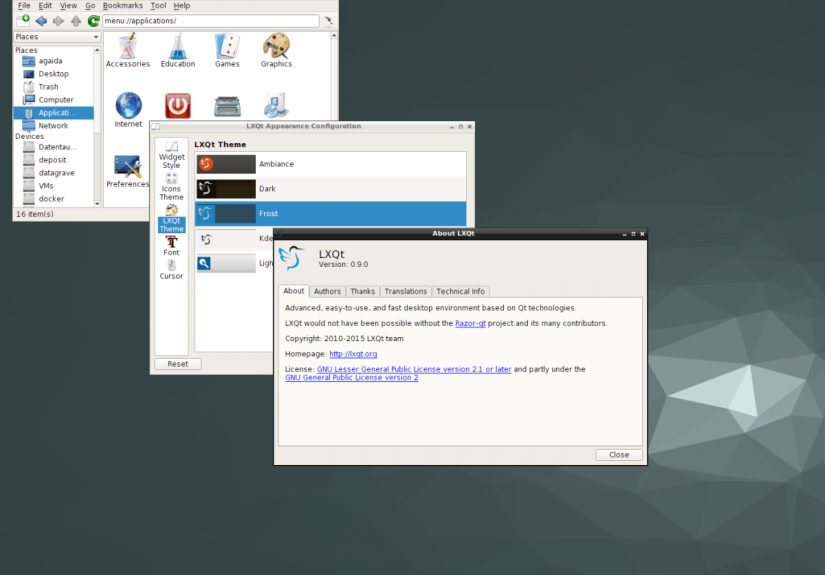This screenshot has width=825, height=575.
Task: Open the GNU Lesser General Public License link
Action: coord(414,369)
